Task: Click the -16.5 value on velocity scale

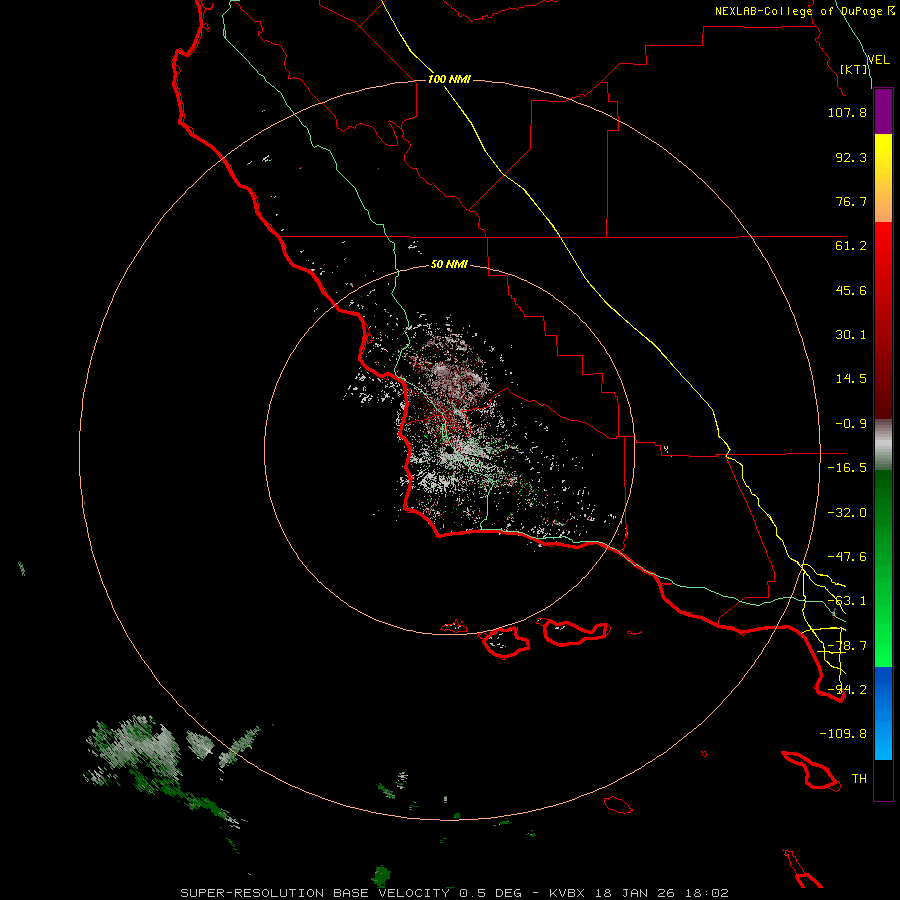Action: click(x=847, y=468)
